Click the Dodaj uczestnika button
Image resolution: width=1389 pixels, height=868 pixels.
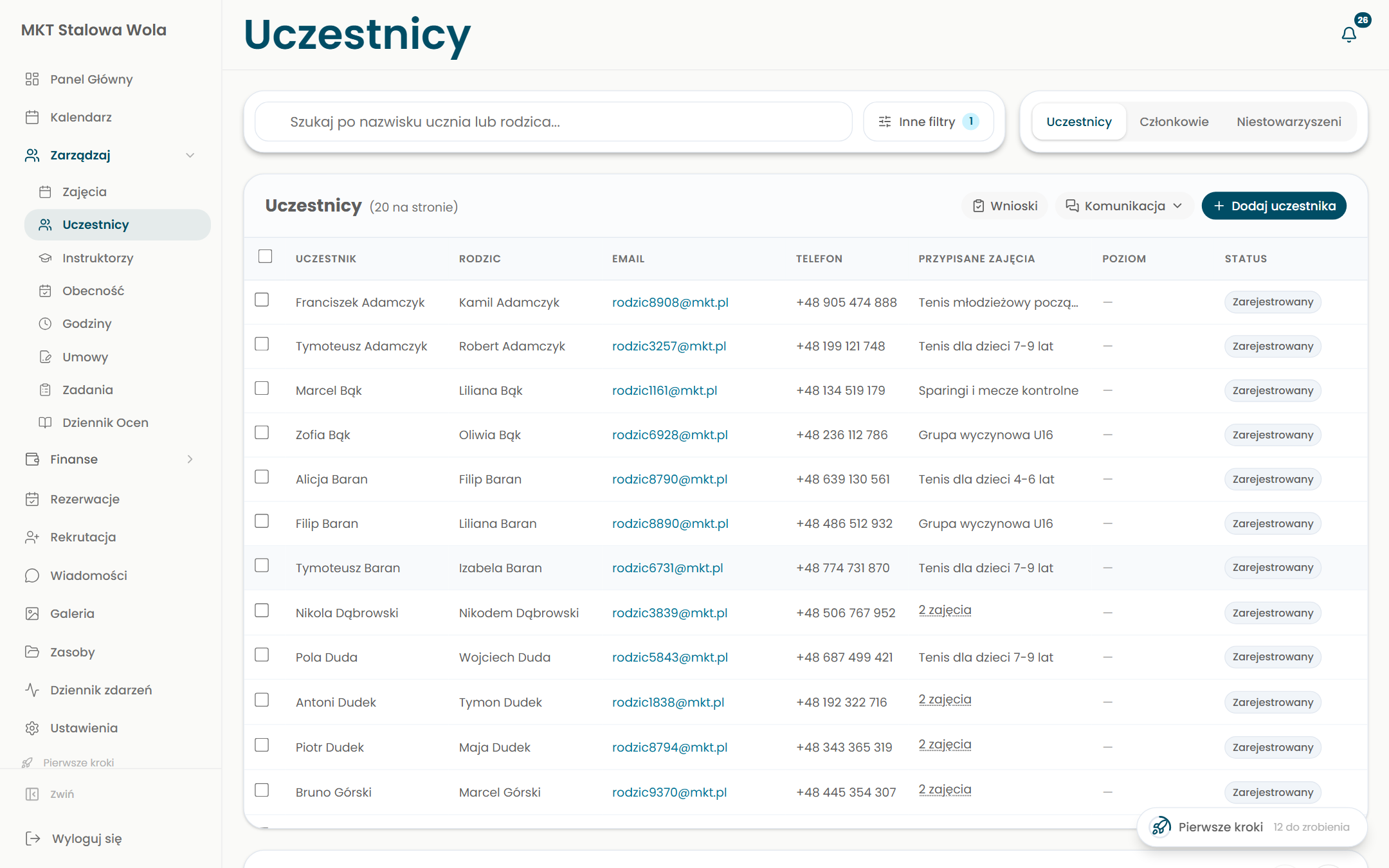(1274, 206)
